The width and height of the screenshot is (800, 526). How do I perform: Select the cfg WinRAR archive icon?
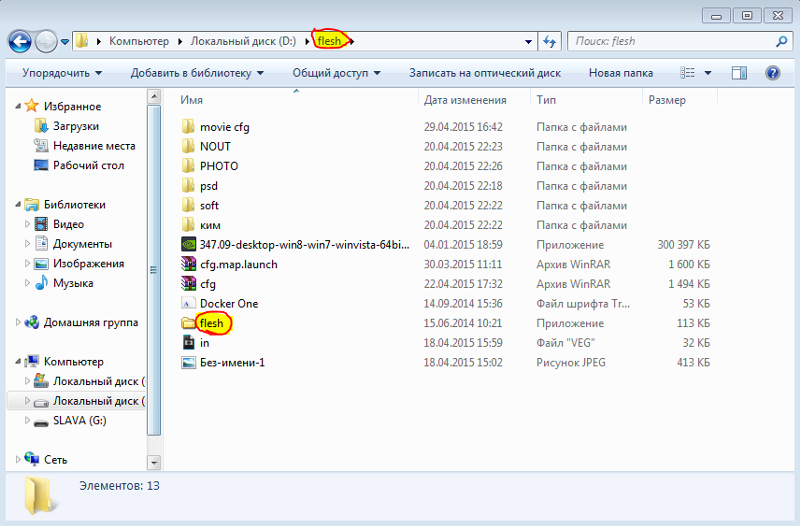point(189,284)
